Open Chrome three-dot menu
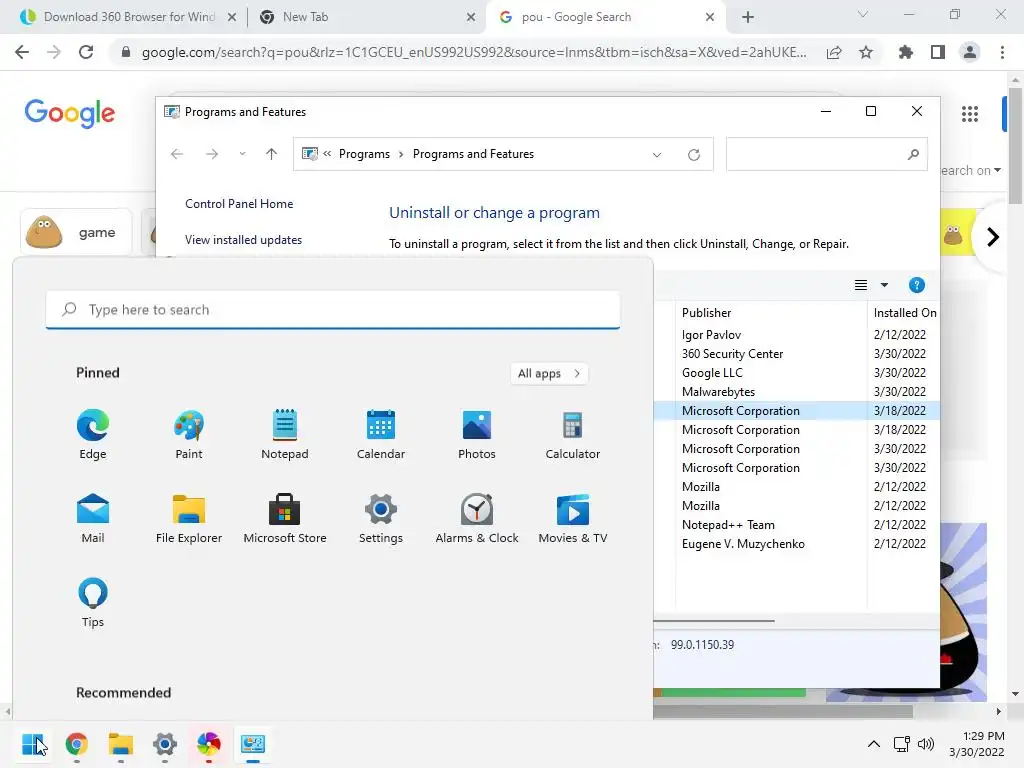 (1002, 52)
